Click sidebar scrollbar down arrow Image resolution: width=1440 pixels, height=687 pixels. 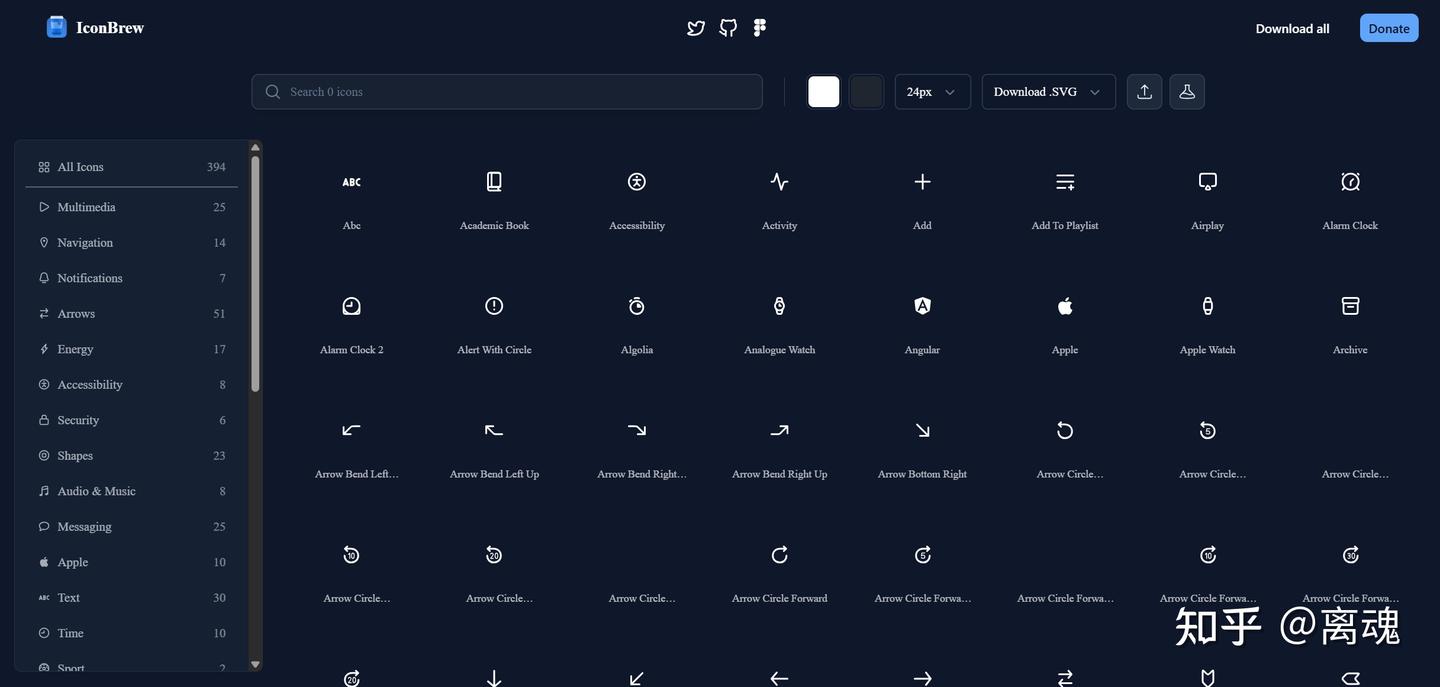[255, 664]
